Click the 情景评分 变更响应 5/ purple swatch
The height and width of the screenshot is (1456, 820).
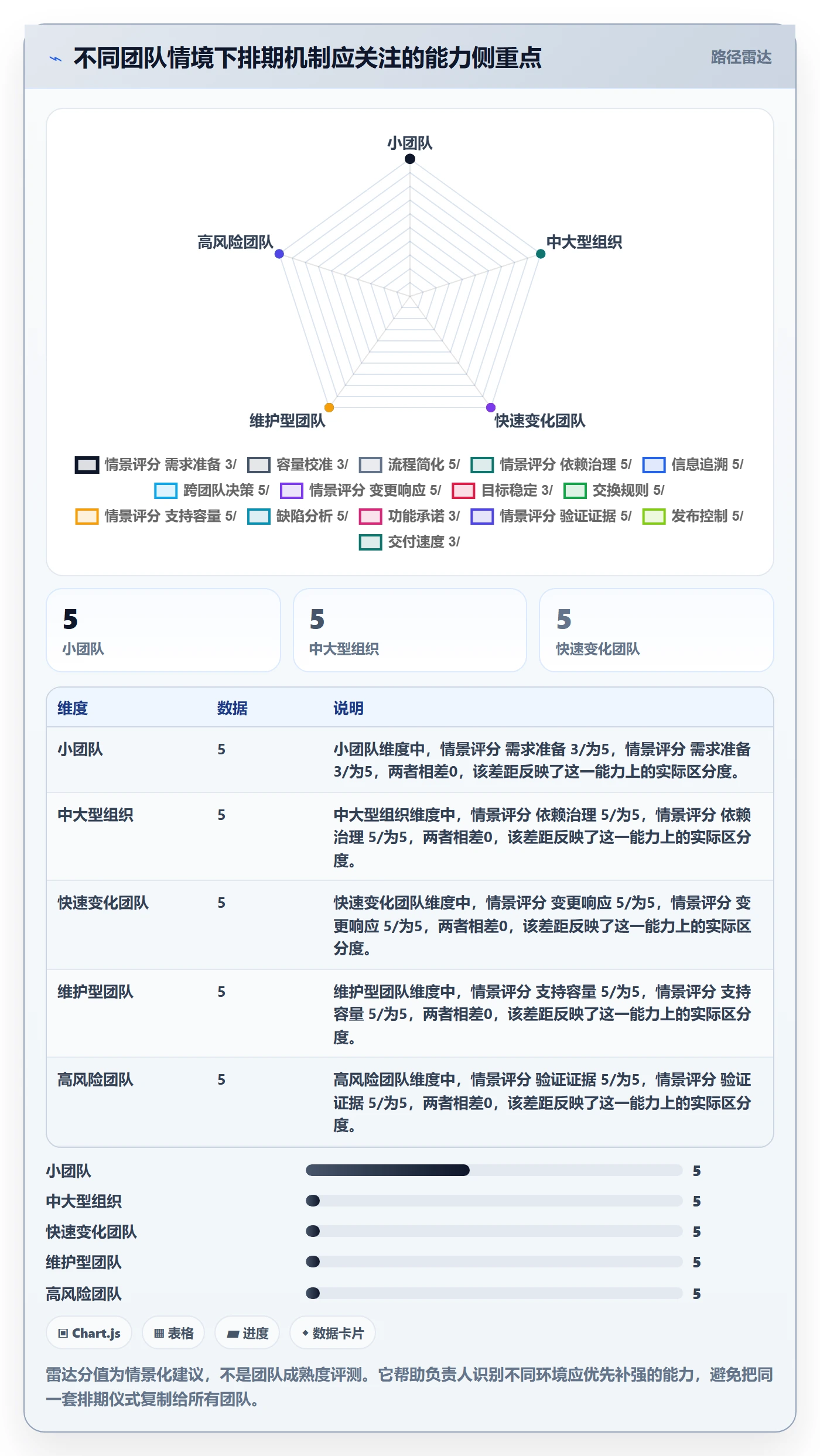coord(291,490)
